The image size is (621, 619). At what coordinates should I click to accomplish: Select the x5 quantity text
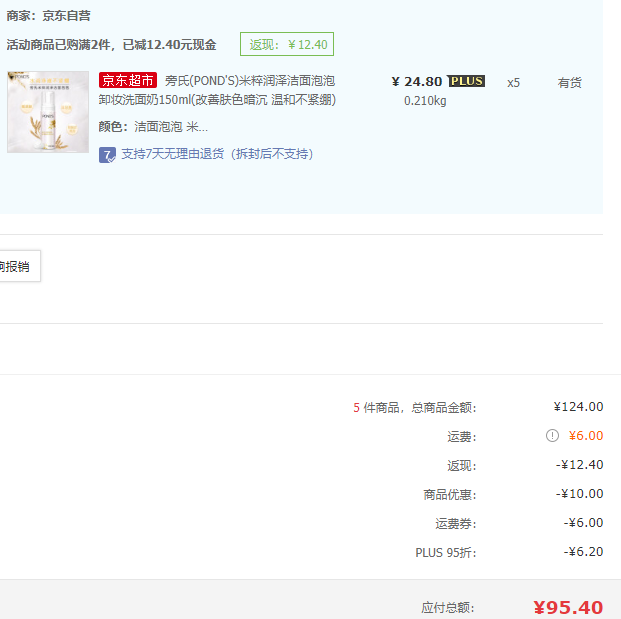pyautogui.click(x=513, y=83)
